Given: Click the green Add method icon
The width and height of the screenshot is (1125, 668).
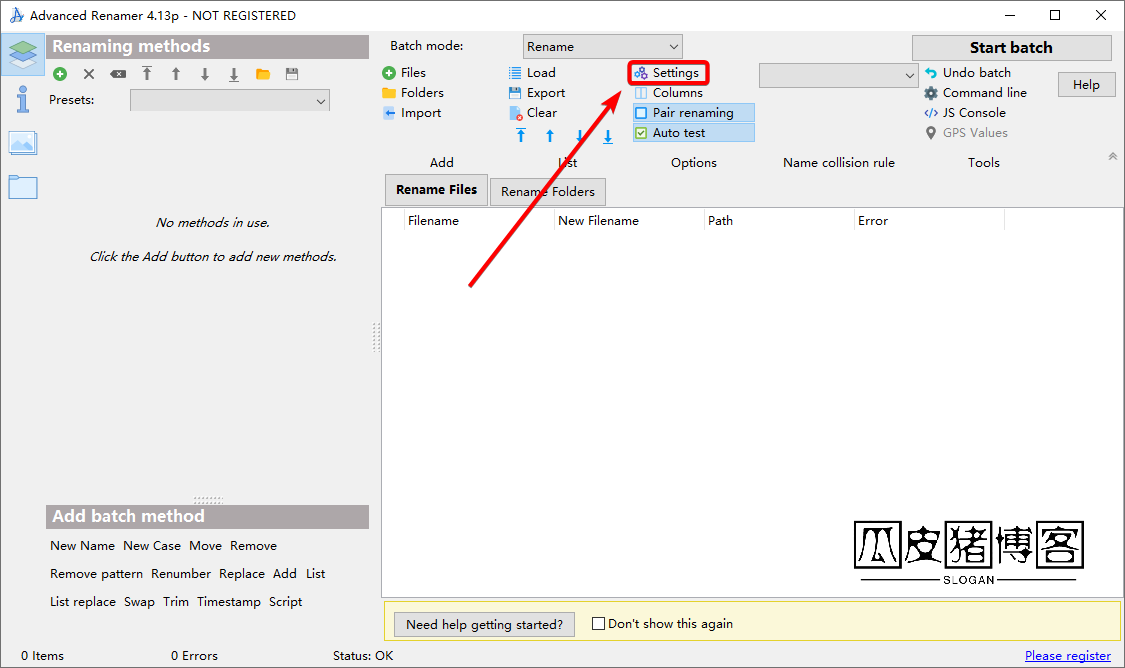Looking at the screenshot, I should pos(60,74).
